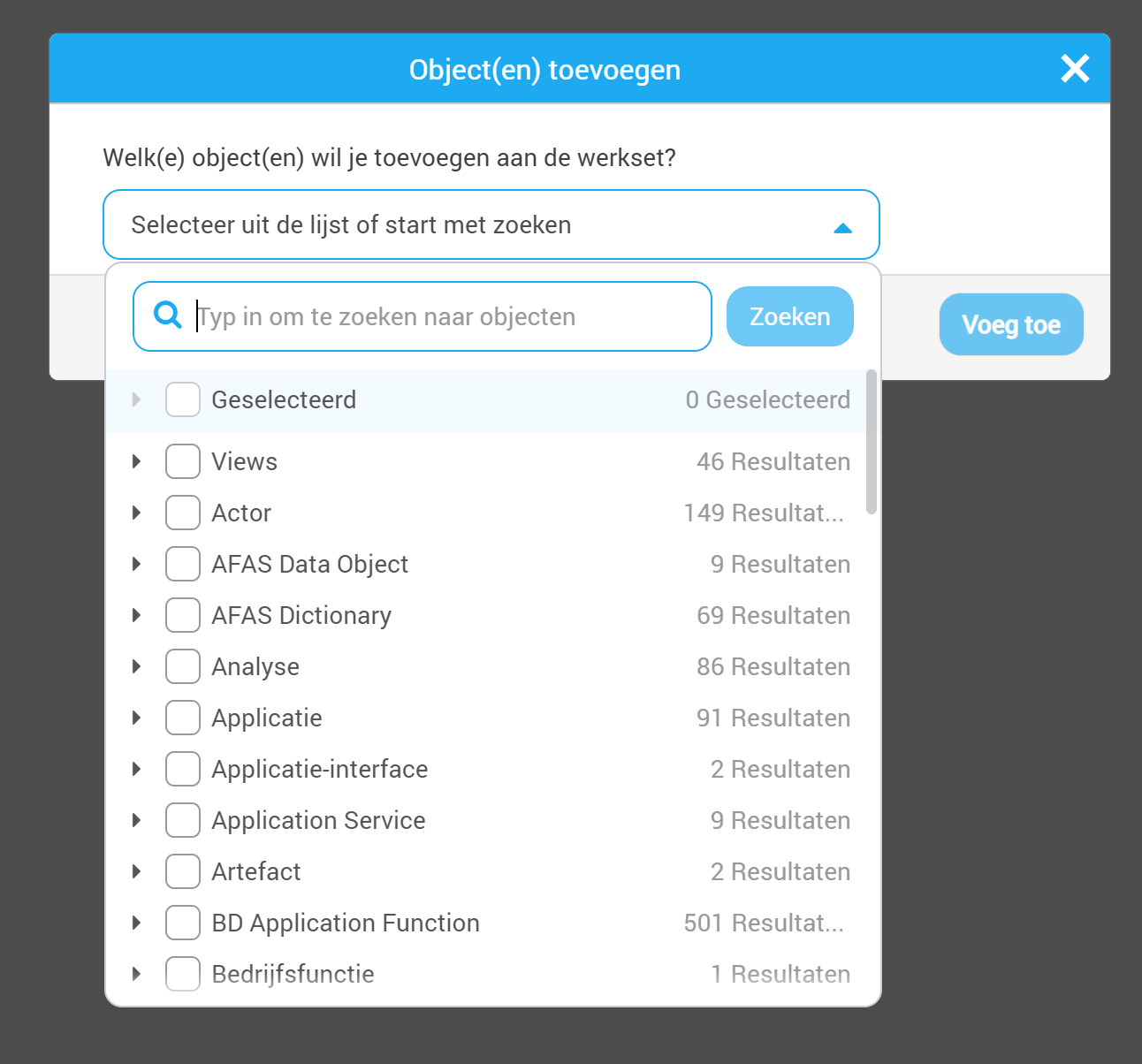Click the '91 Resultaten' count
1142x1064 pixels.
[x=773, y=718]
